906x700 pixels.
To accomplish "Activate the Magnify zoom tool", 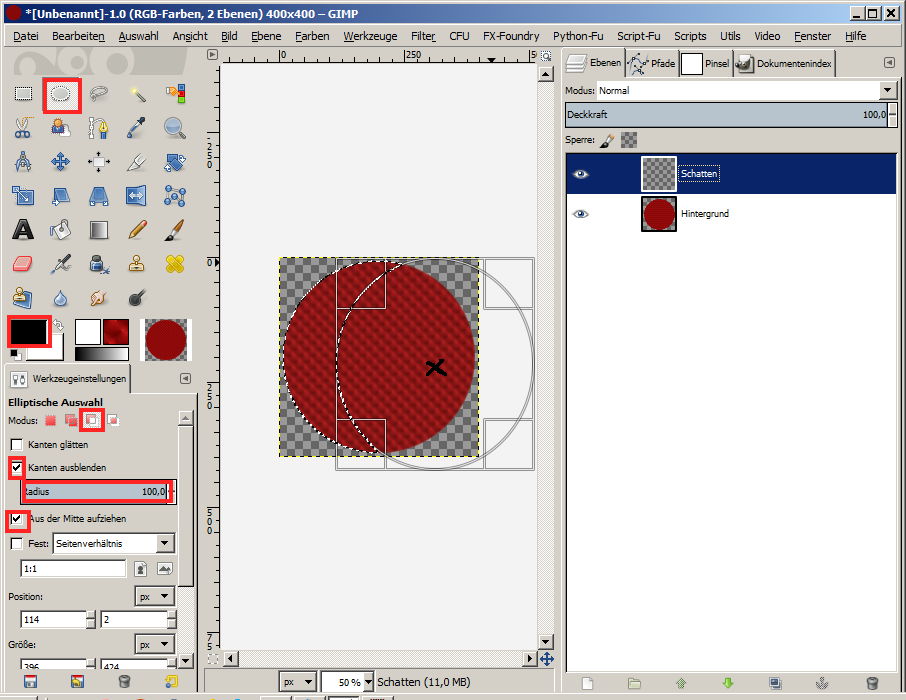I will pyautogui.click(x=175, y=128).
